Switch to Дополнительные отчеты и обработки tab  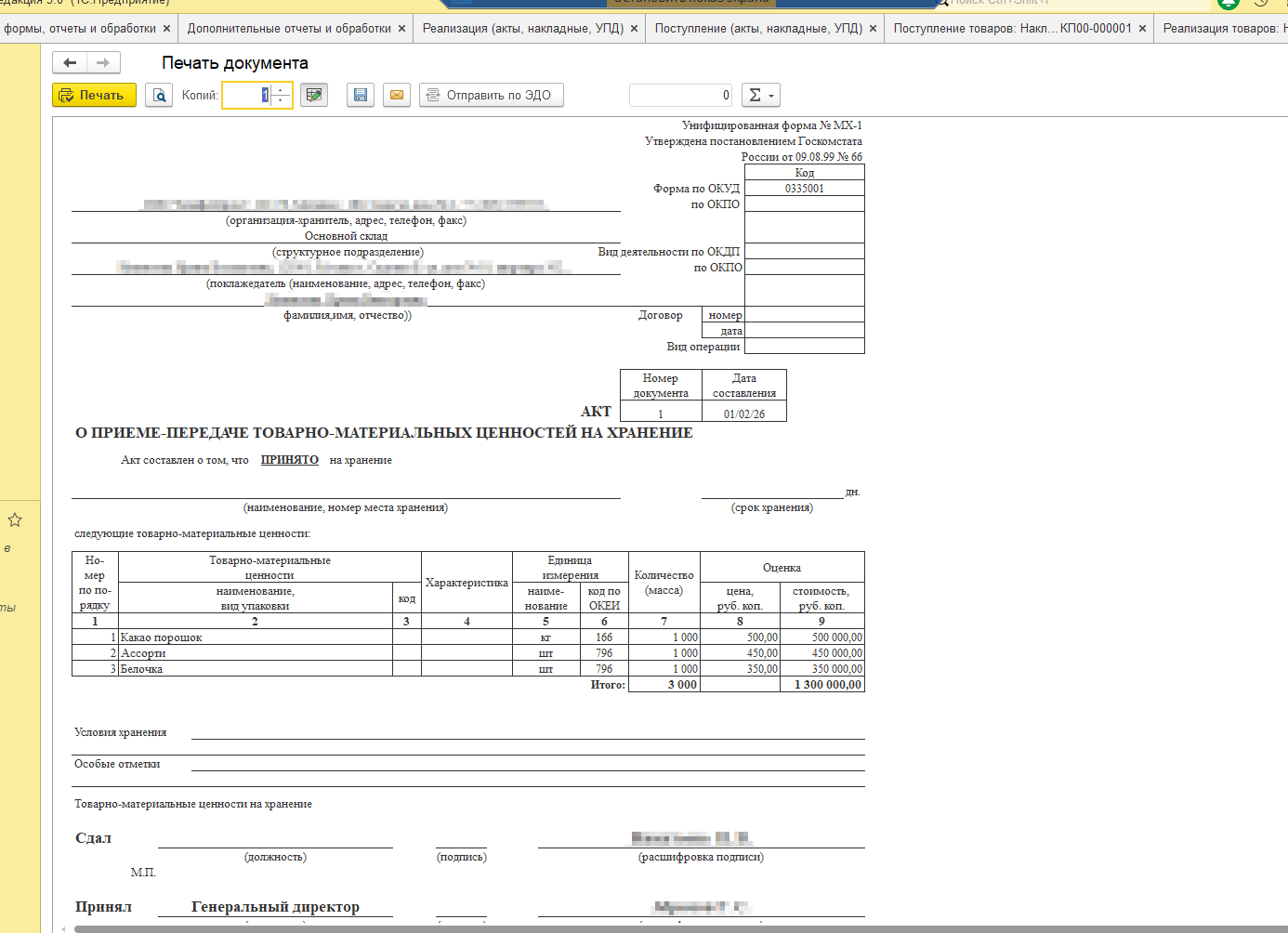[288, 29]
